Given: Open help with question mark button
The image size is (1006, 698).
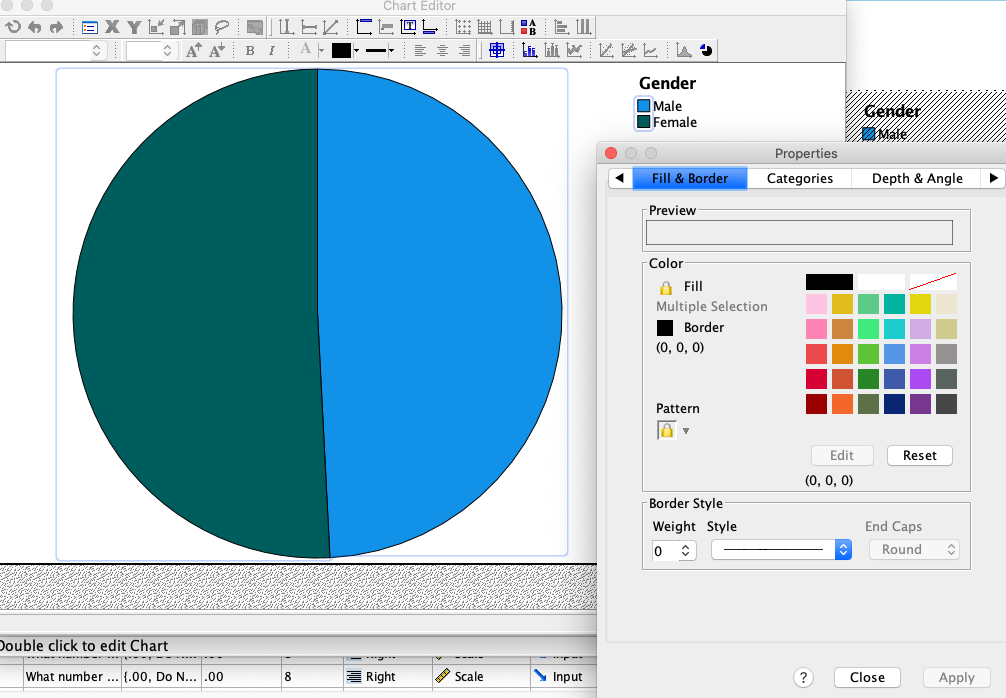Looking at the screenshot, I should (803, 677).
